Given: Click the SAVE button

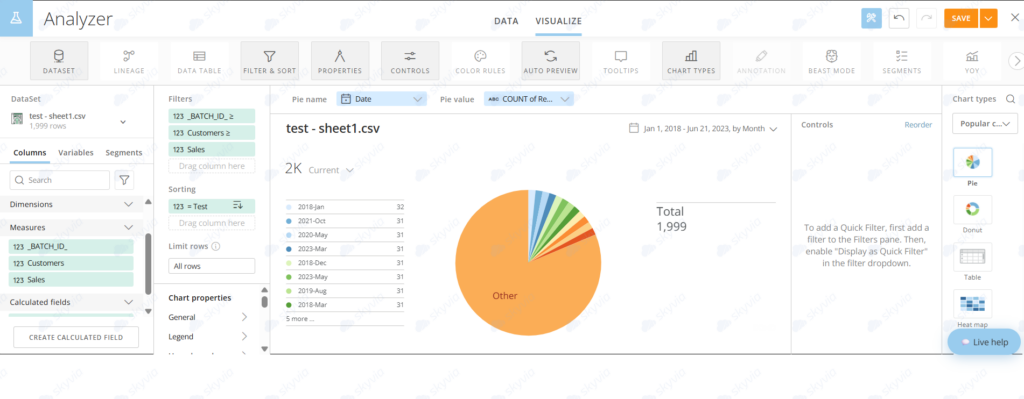Looking at the screenshot, I should click(x=961, y=18).
